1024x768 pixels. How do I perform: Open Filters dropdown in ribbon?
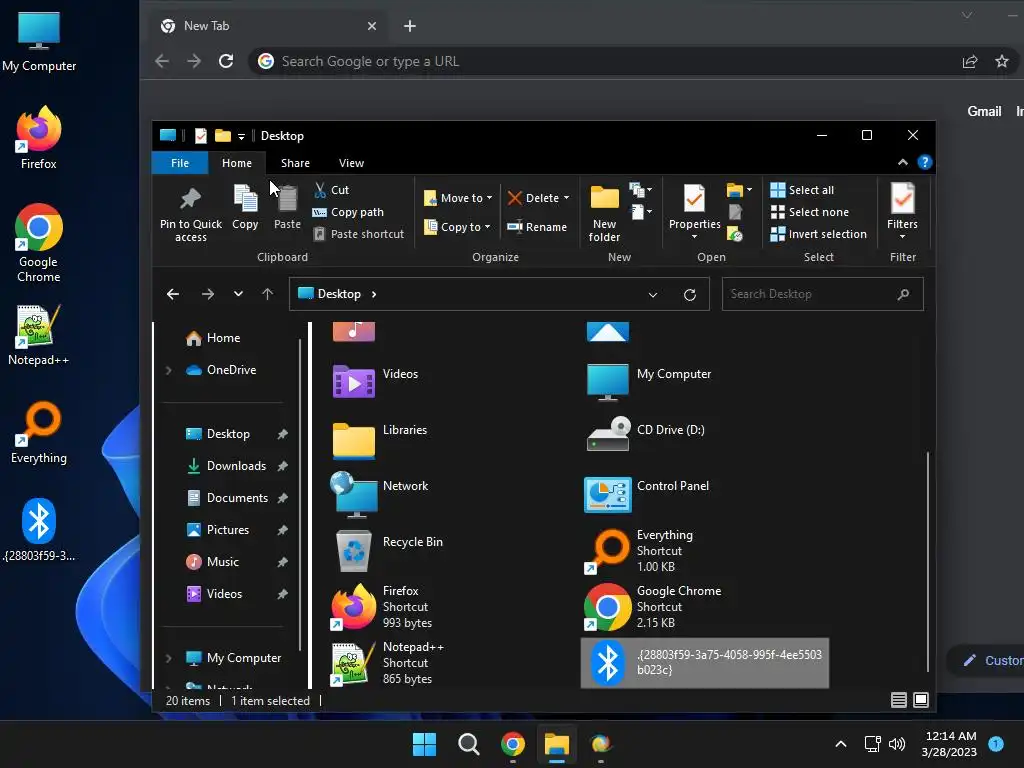(x=903, y=212)
